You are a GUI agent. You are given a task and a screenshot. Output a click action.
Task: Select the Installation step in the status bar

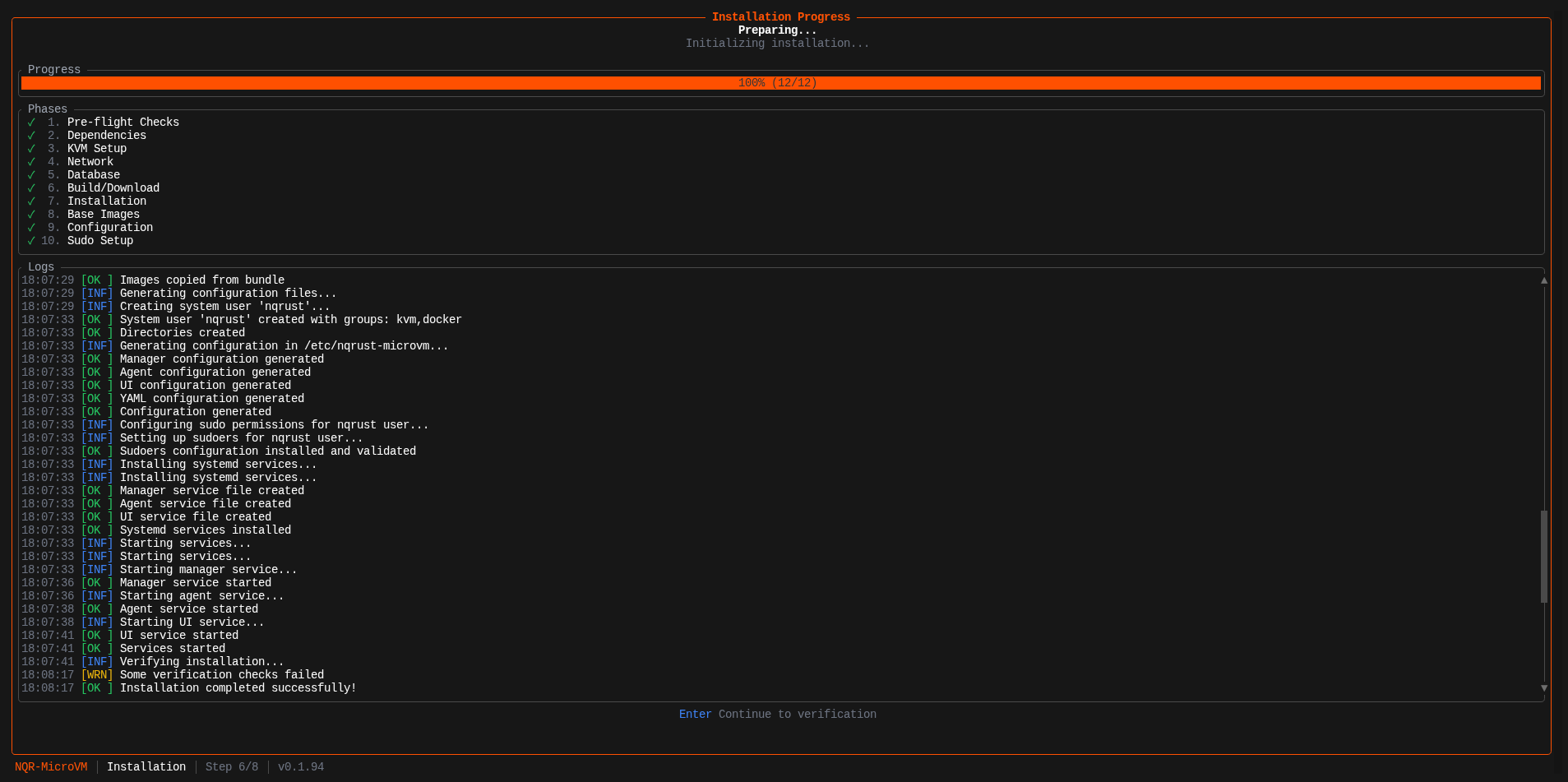(x=146, y=766)
